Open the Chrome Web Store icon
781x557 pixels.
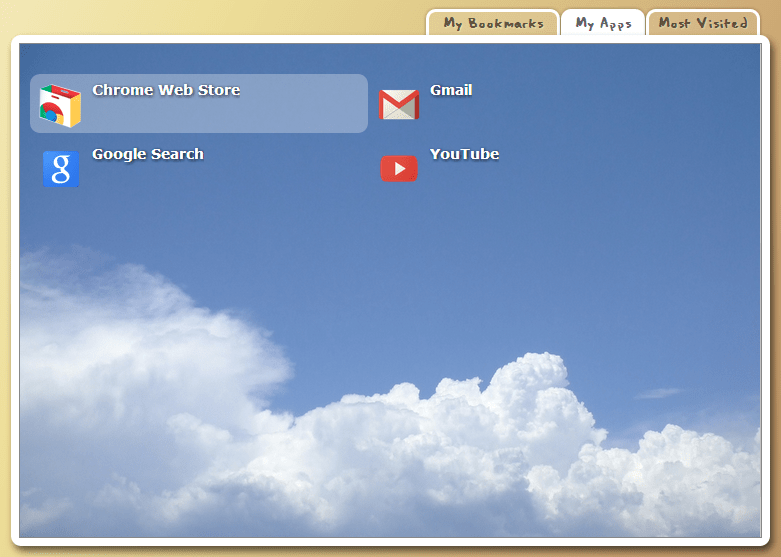pos(60,105)
